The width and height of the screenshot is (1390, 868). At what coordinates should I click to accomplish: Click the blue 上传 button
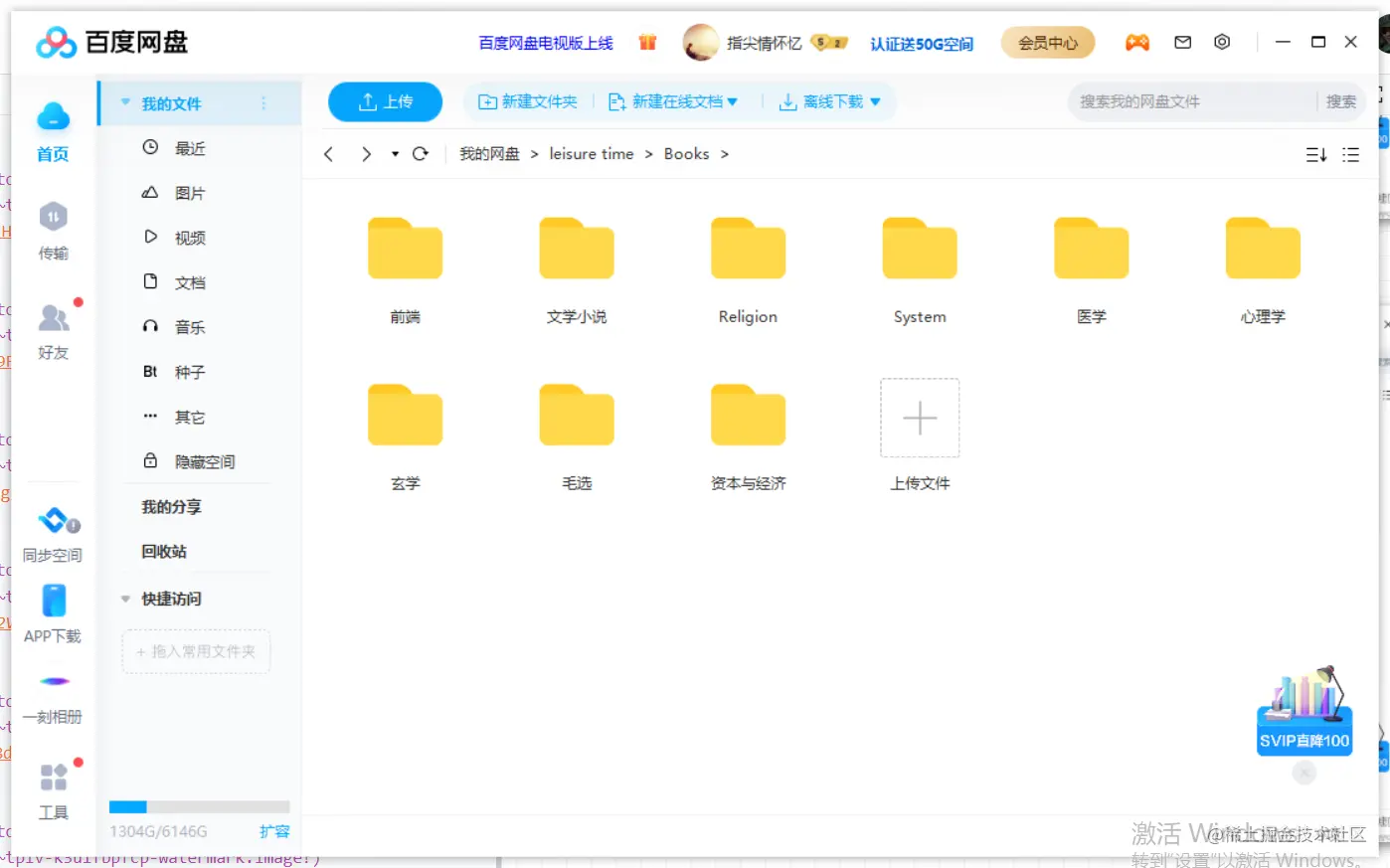[x=385, y=101]
